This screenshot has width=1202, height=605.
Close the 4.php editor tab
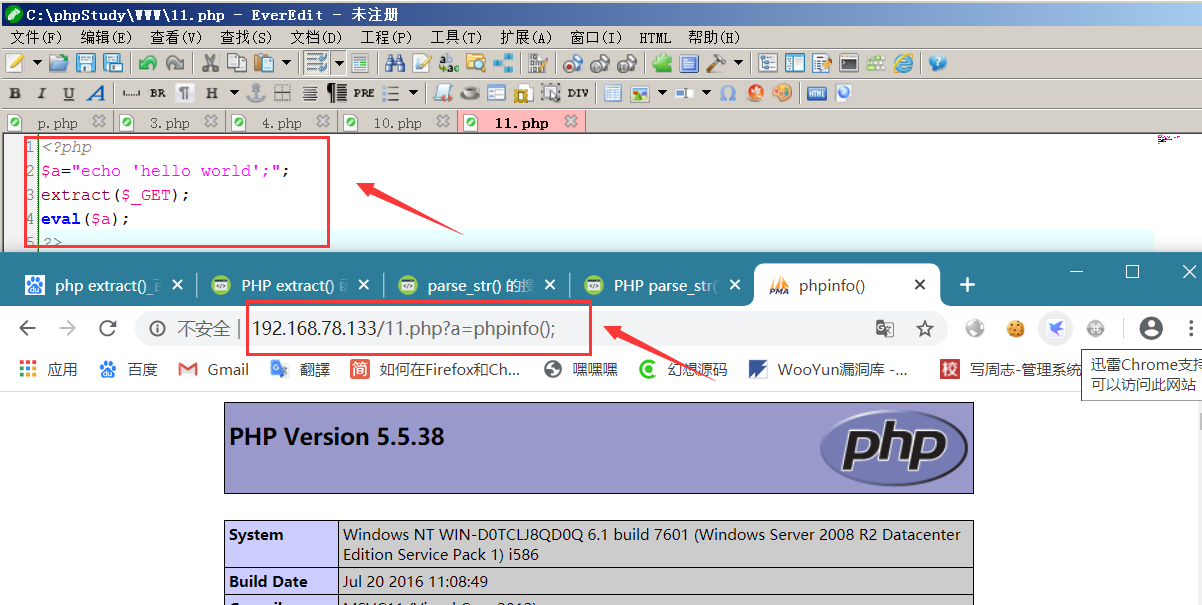[x=323, y=122]
